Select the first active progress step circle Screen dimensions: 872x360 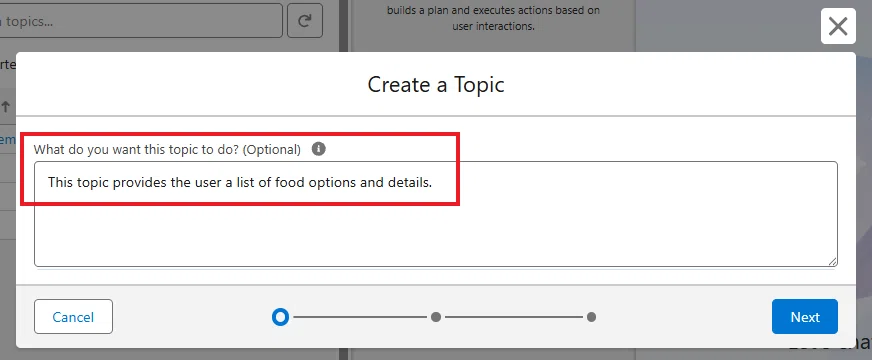click(x=280, y=317)
